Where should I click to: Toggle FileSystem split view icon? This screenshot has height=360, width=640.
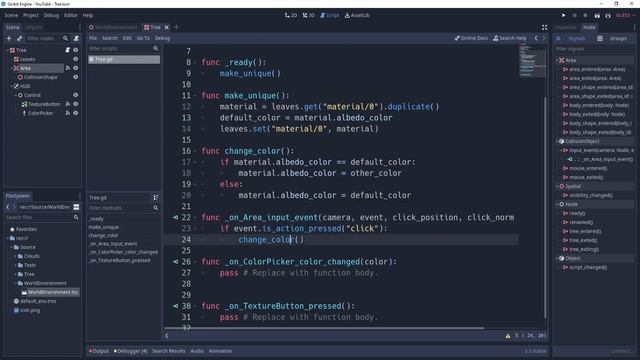point(76,207)
